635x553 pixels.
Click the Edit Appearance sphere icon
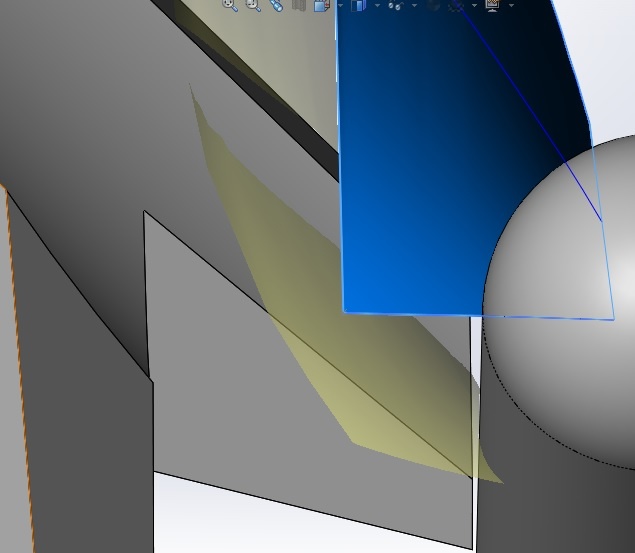[x=434, y=5]
